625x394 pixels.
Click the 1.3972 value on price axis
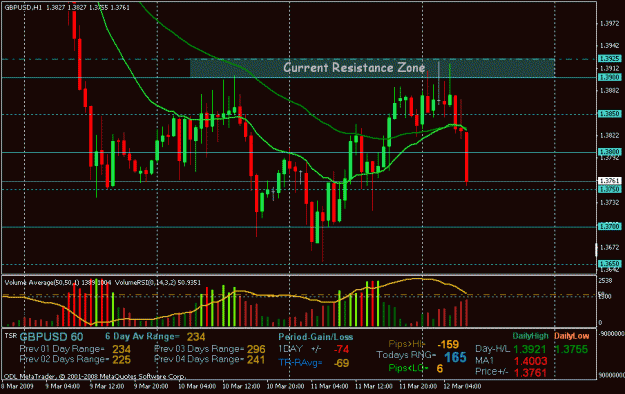[609, 24]
